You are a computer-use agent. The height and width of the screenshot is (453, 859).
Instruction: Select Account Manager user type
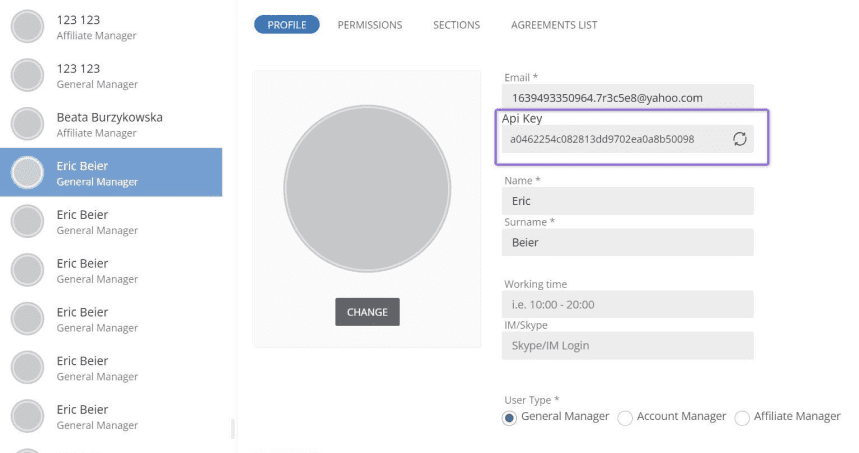(625, 418)
